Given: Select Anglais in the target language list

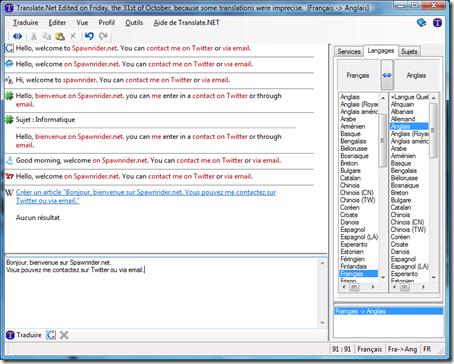Looking at the screenshot, I should point(409,126).
